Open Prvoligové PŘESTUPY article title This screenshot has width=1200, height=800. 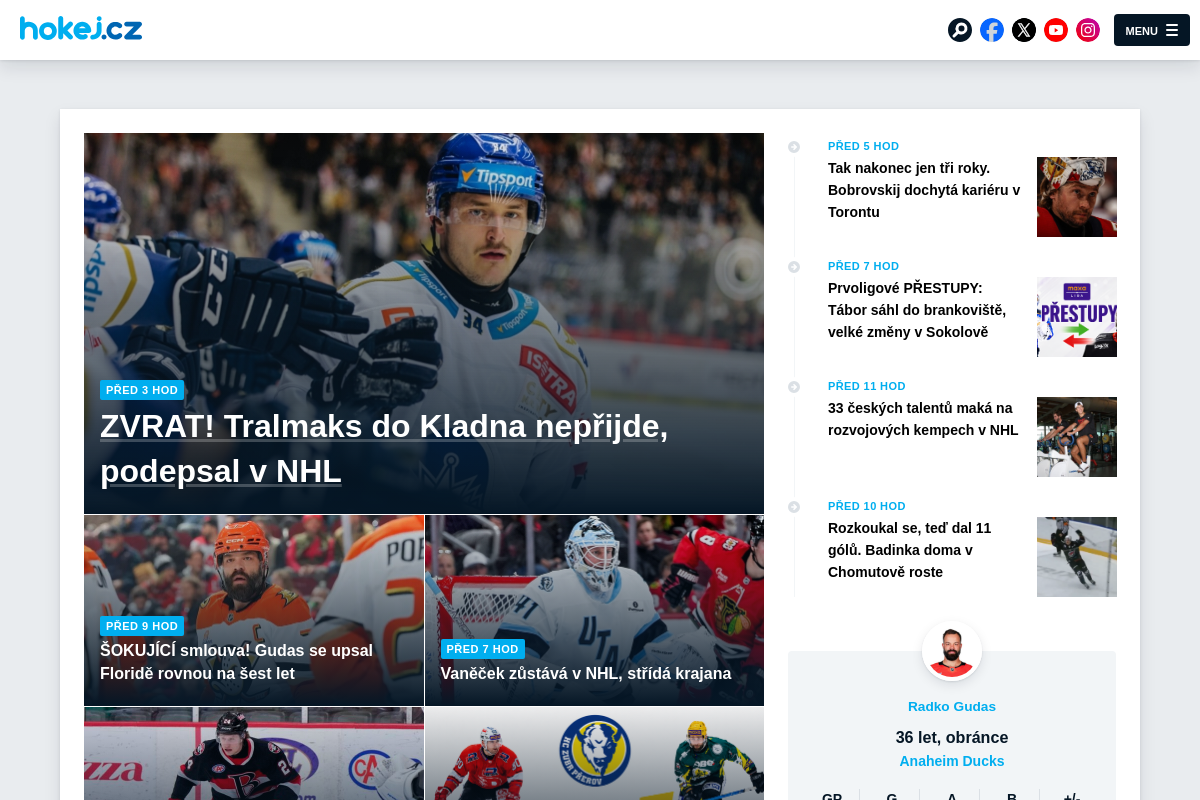click(917, 310)
